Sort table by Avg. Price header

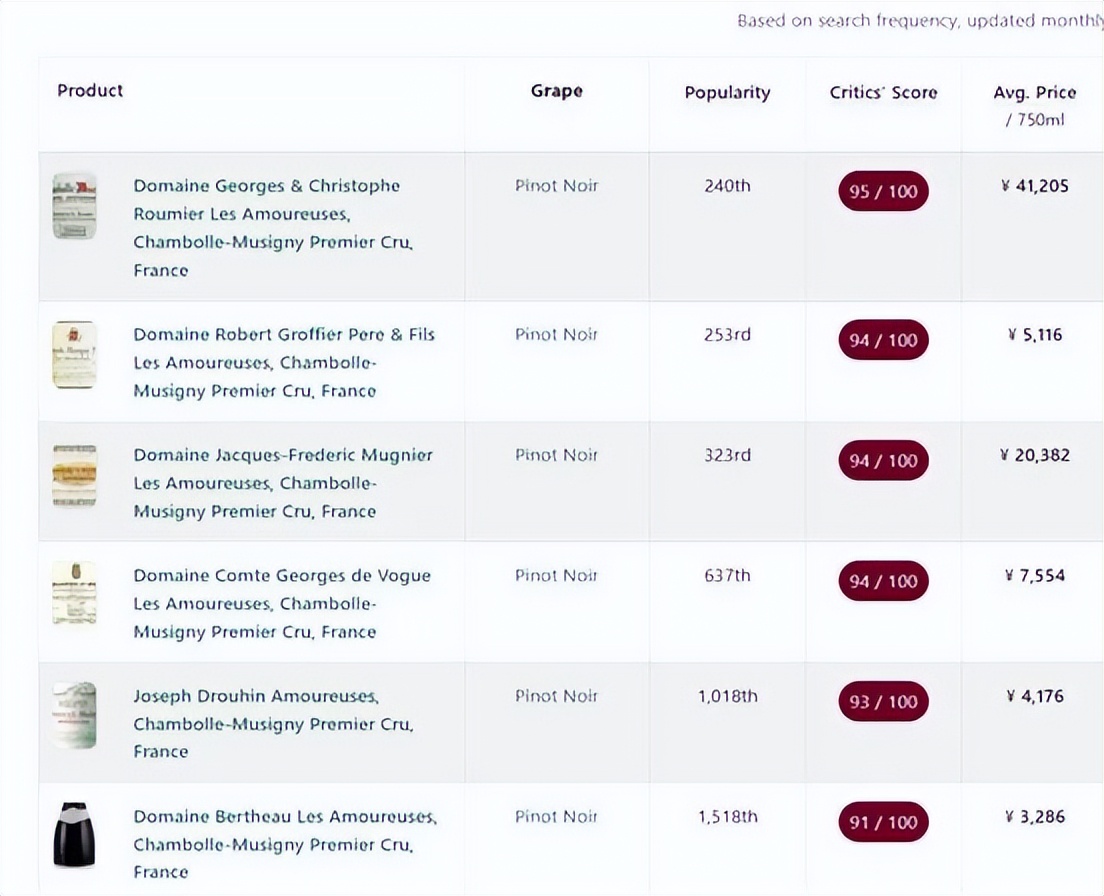(1034, 93)
